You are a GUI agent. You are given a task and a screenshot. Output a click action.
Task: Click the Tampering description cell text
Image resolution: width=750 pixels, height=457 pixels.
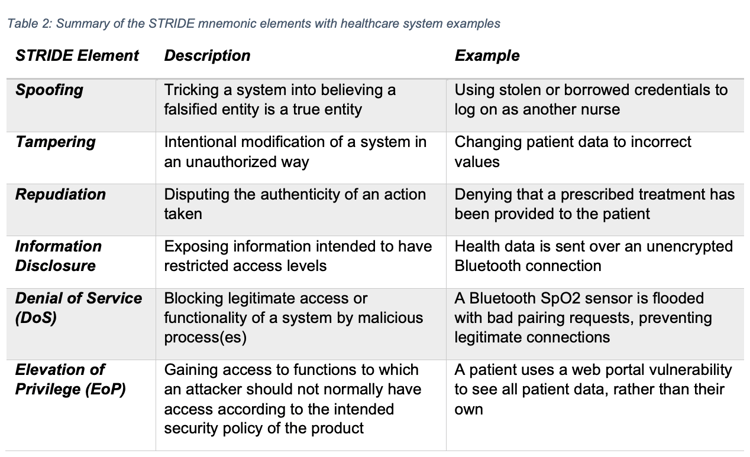pyautogui.click(x=295, y=152)
